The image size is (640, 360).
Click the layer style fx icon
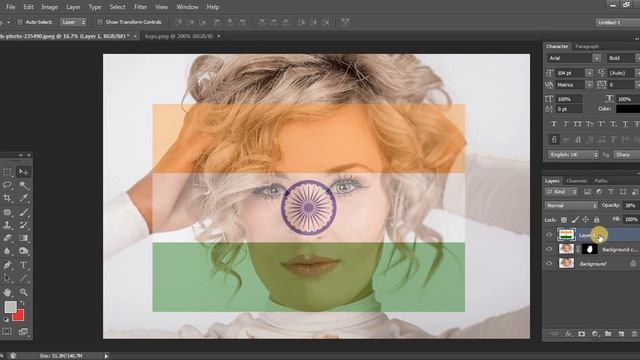[569, 334]
